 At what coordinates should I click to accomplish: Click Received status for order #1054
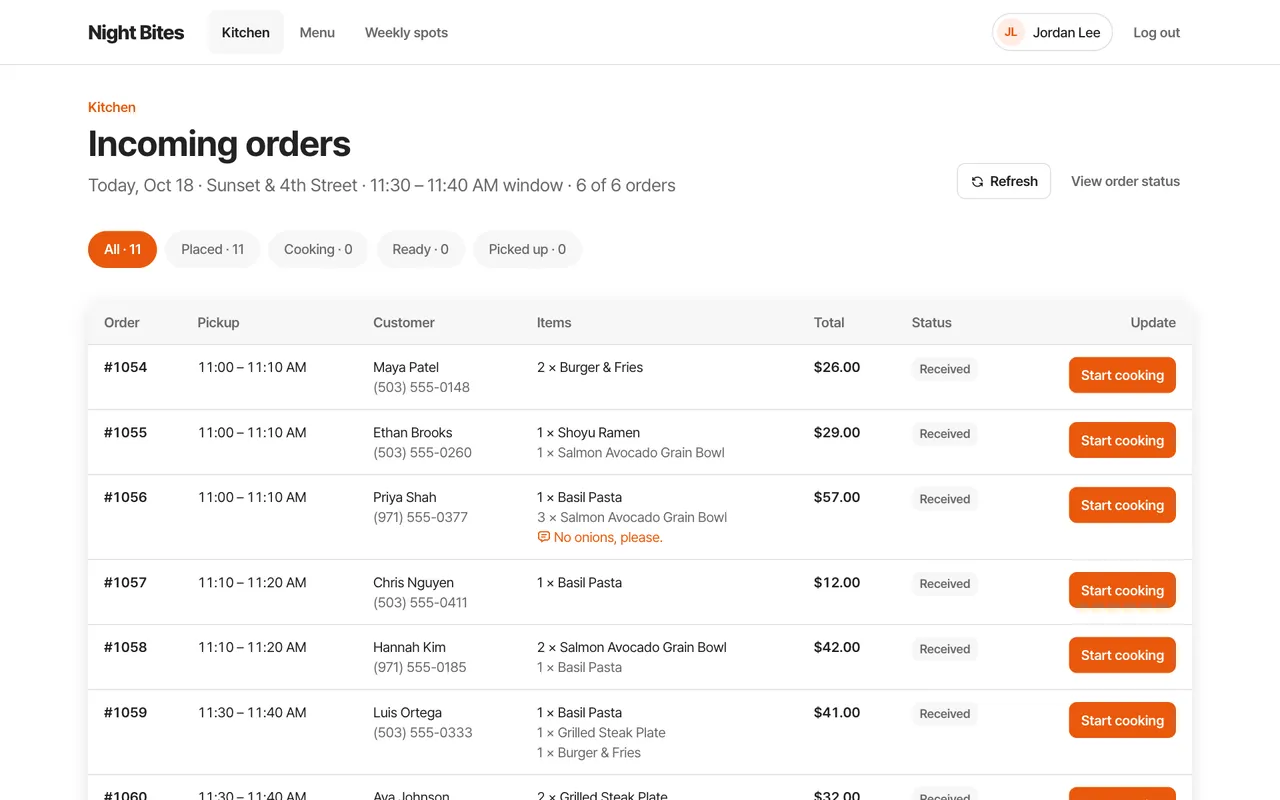click(x=945, y=369)
